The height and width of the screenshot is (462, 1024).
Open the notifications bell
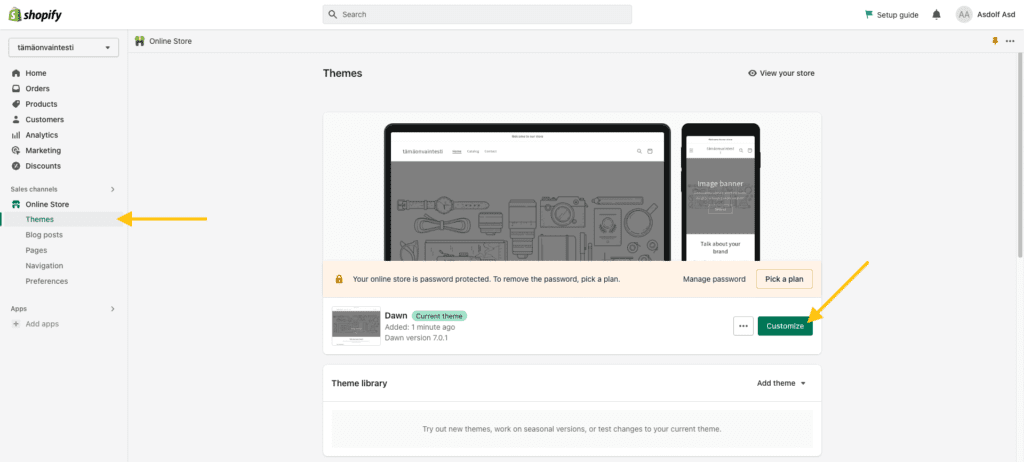tap(936, 14)
